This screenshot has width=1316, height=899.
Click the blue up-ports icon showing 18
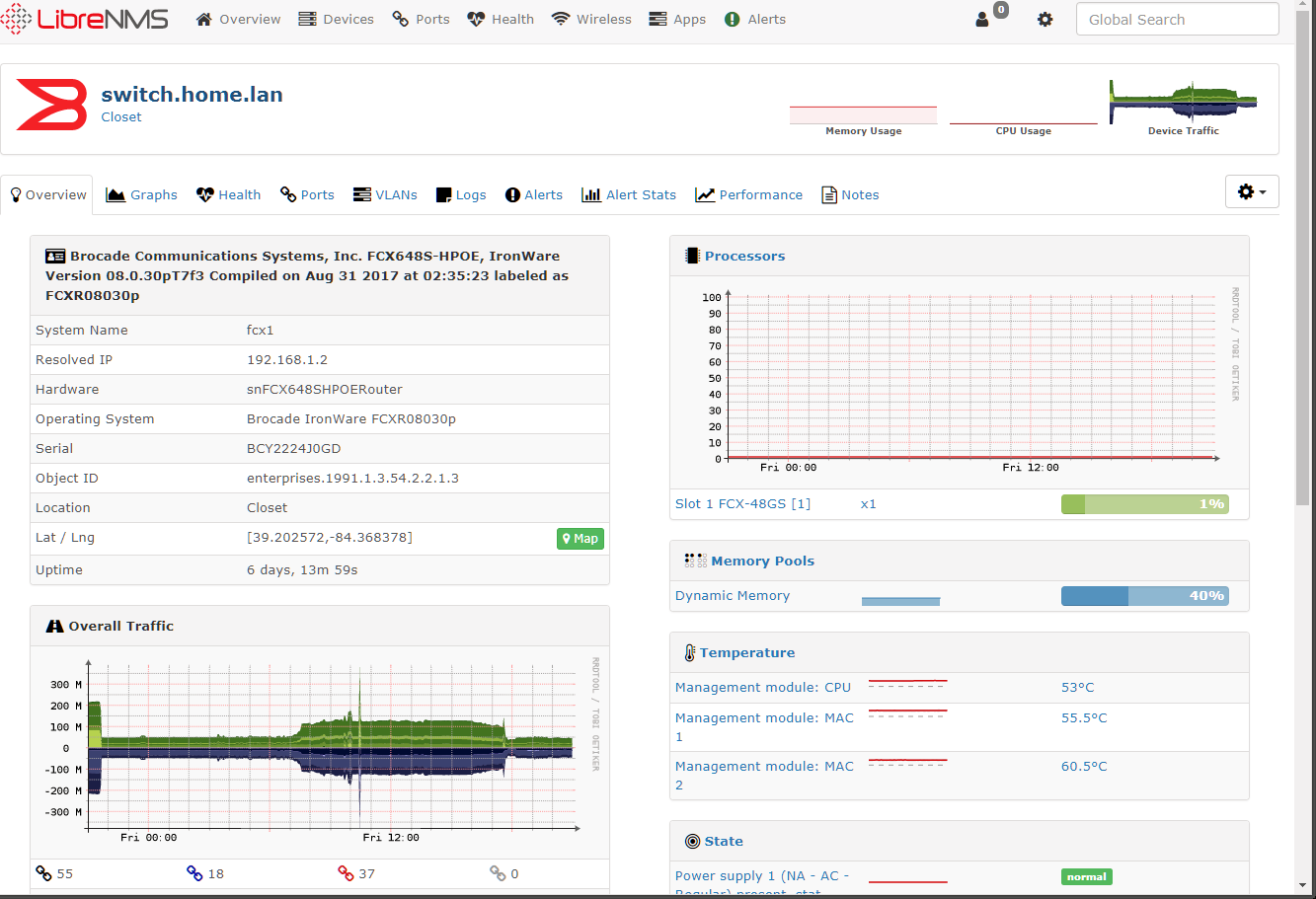[194, 873]
